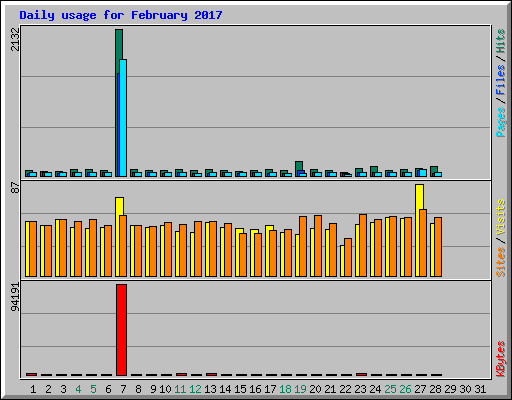Click the orange Sites bar for day 22
This screenshot has width=512, height=400.
pos(348,257)
